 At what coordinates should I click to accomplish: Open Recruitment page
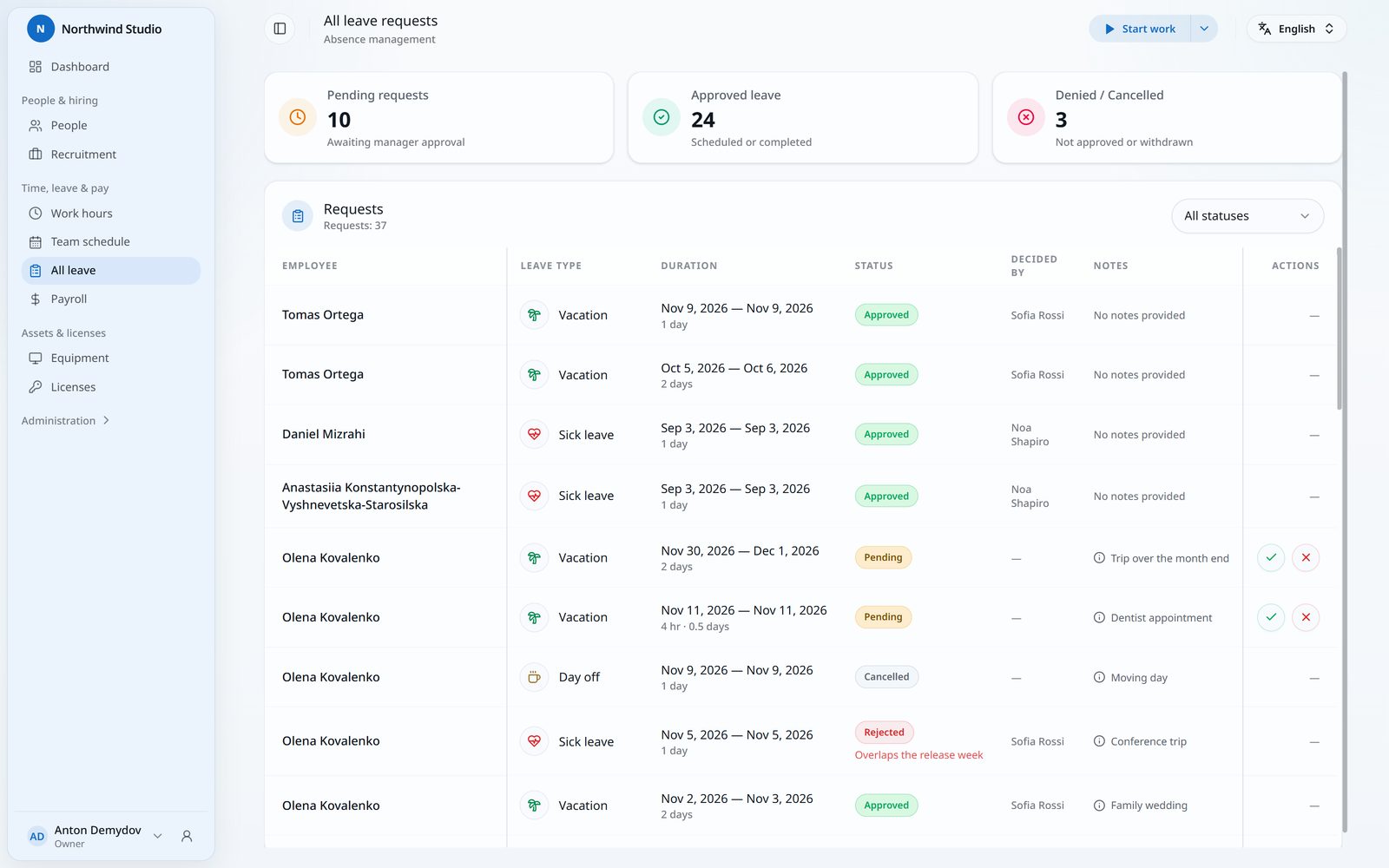[x=111, y=155]
